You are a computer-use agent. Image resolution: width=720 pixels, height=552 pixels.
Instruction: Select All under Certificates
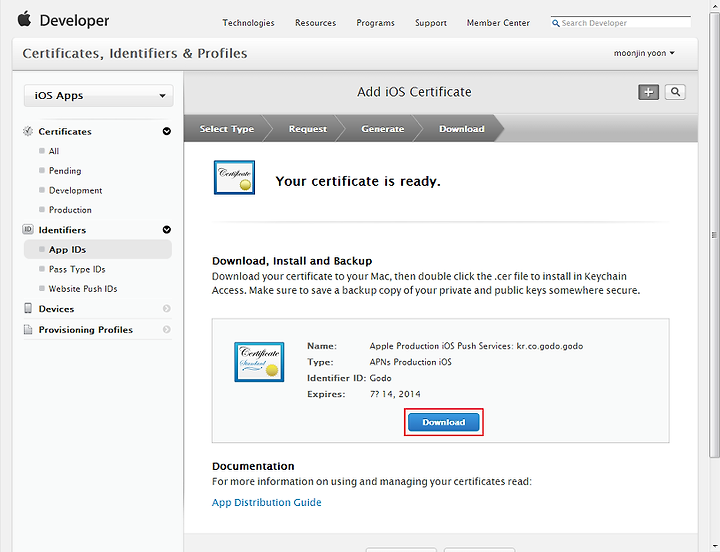(54, 151)
